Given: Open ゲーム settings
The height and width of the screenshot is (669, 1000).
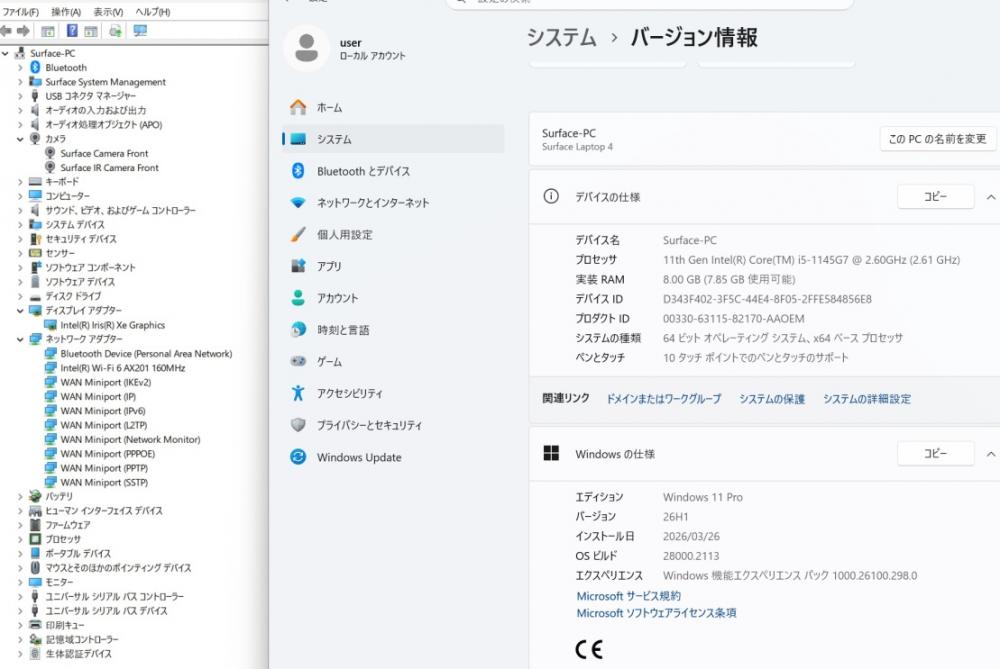Looking at the screenshot, I should (x=393, y=362).
